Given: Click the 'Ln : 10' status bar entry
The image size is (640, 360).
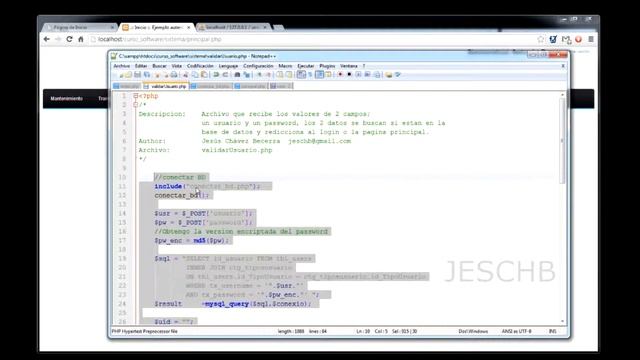Looking at the screenshot, I should pyautogui.click(x=363, y=331).
